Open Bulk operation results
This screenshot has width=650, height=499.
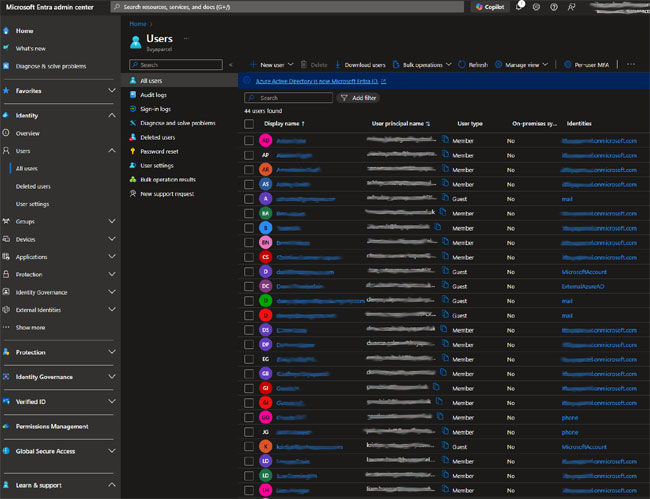pyautogui.click(x=168, y=179)
